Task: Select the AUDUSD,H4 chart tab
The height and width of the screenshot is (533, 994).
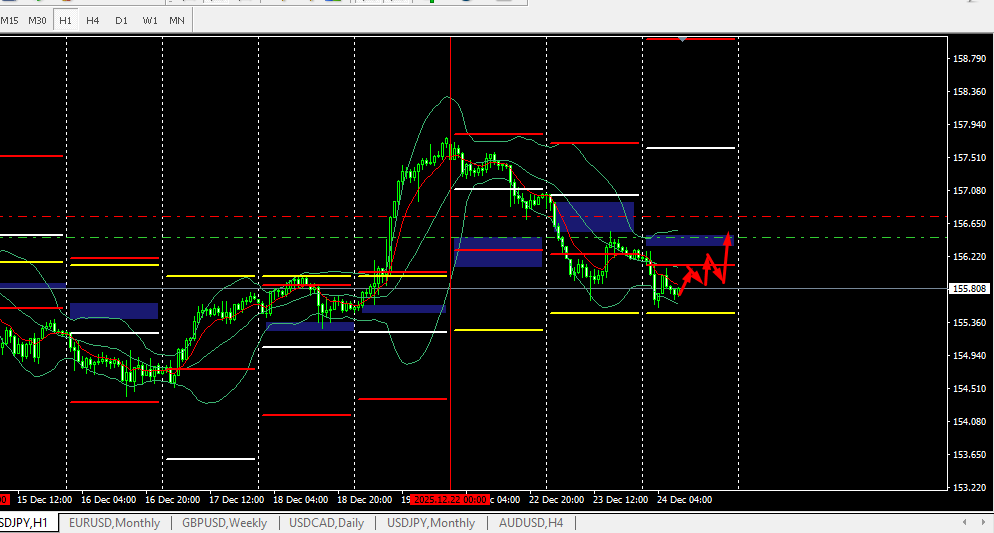Action: point(531,523)
